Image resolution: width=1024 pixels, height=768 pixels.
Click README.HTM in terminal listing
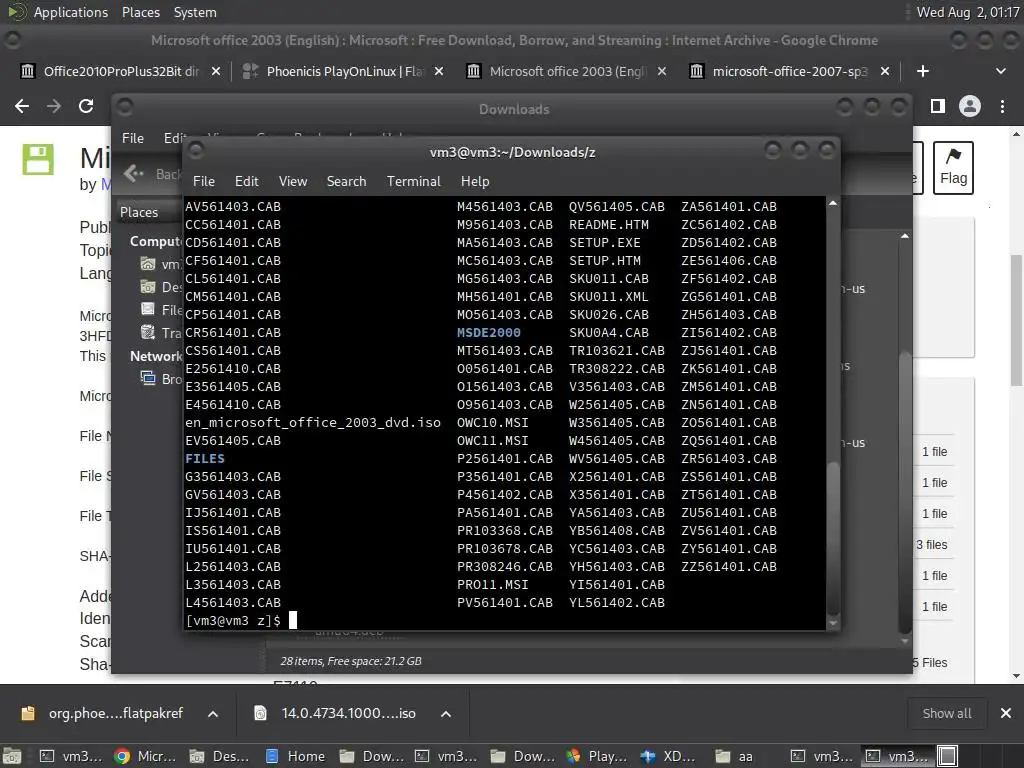609,225
